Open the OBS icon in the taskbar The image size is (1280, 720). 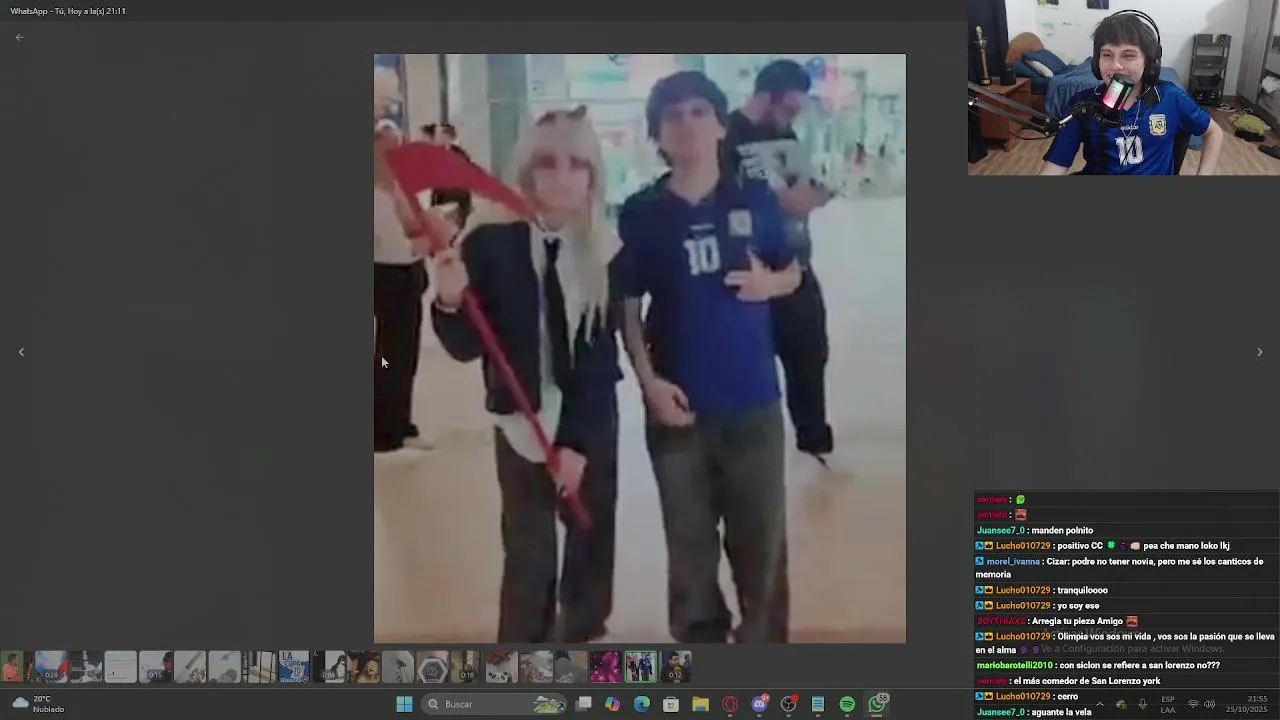[x=788, y=704]
